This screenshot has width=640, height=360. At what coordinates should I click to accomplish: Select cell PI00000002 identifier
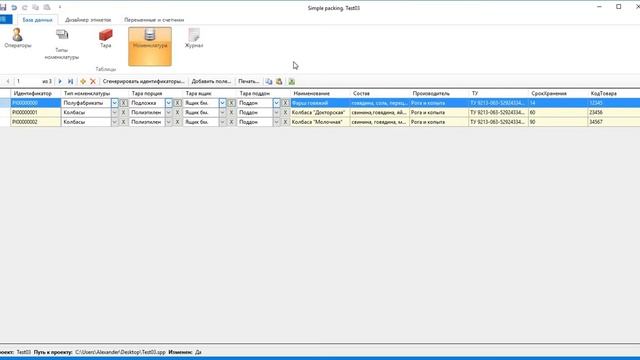[x=36, y=122]
